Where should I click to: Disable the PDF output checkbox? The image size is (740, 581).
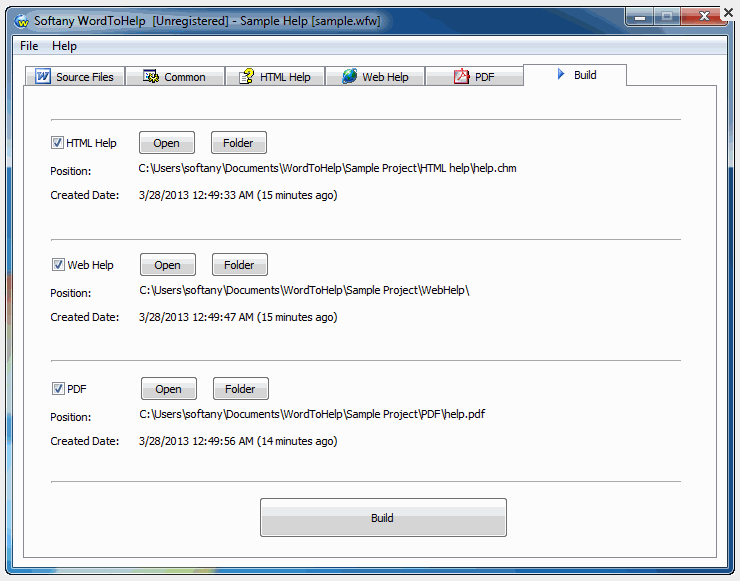58,389
